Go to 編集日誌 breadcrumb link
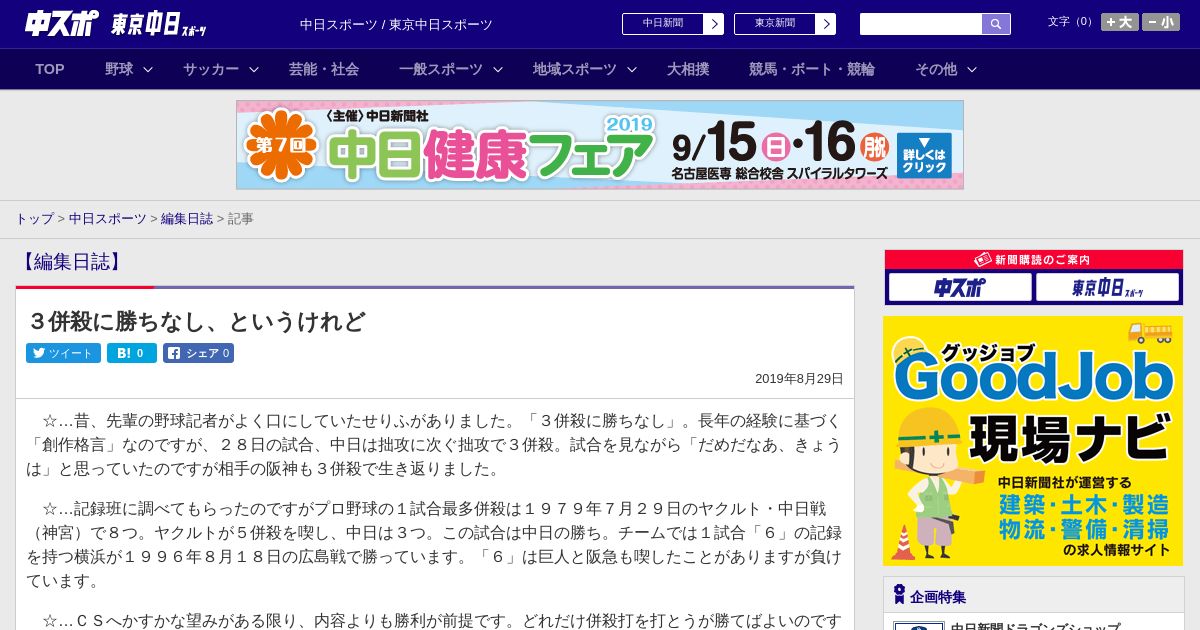Viewport: 1200px width, 630px height. pyautogui.click(x=187, y=218)
